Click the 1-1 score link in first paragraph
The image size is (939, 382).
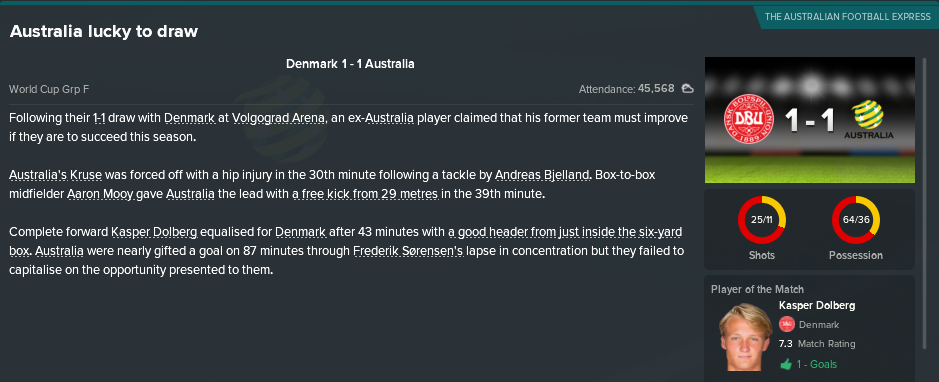(x=101, y=118)
